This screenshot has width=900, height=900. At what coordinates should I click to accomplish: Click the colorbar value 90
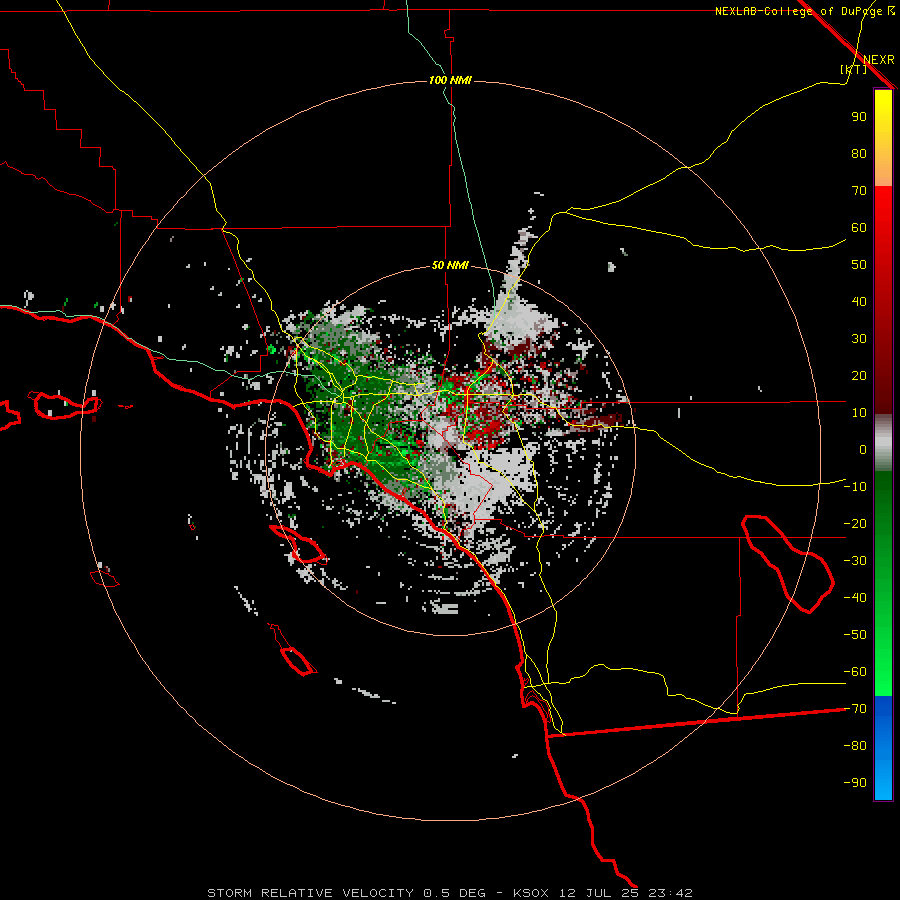point(859,117)
